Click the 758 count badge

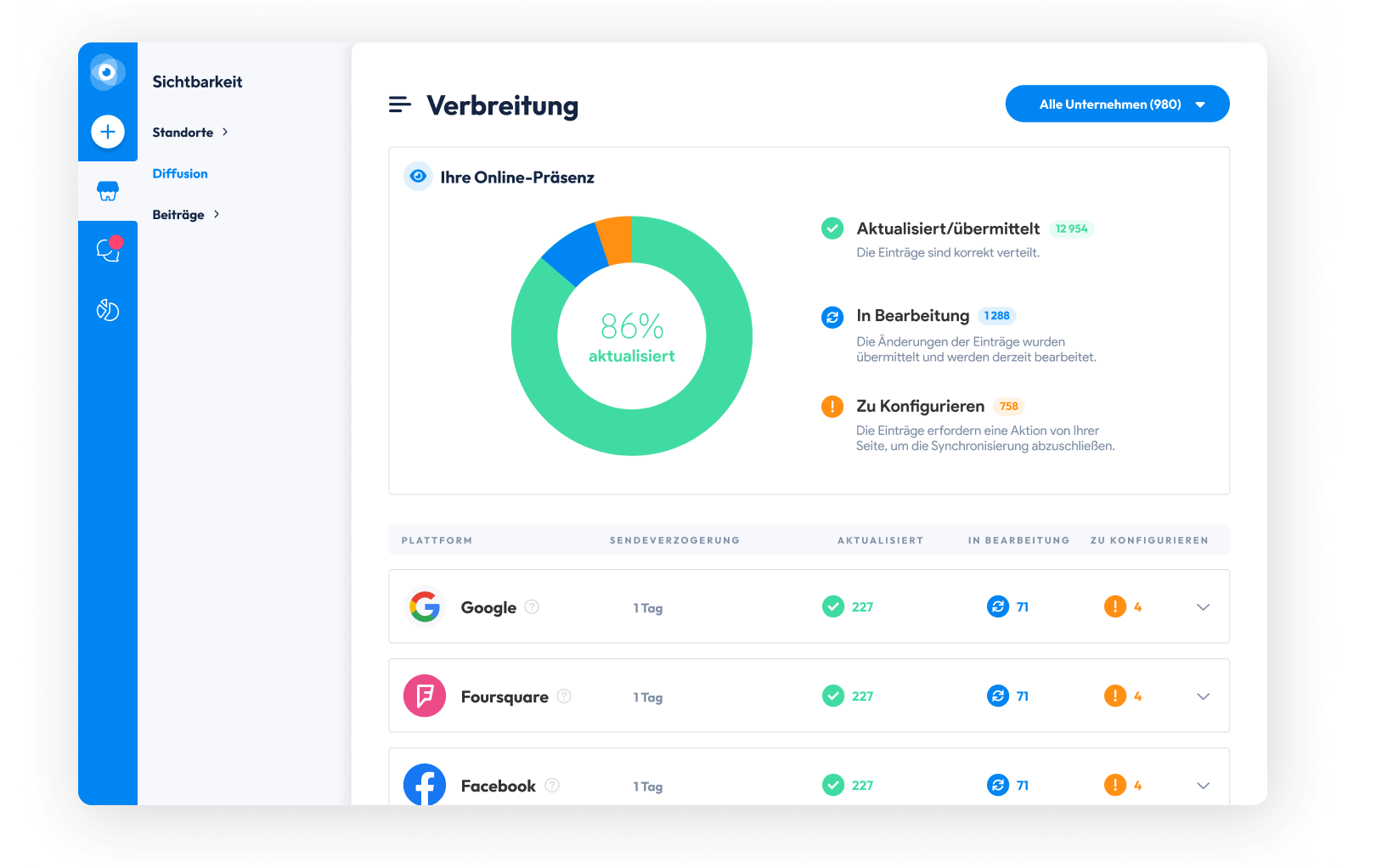(x=1008, y=406)
